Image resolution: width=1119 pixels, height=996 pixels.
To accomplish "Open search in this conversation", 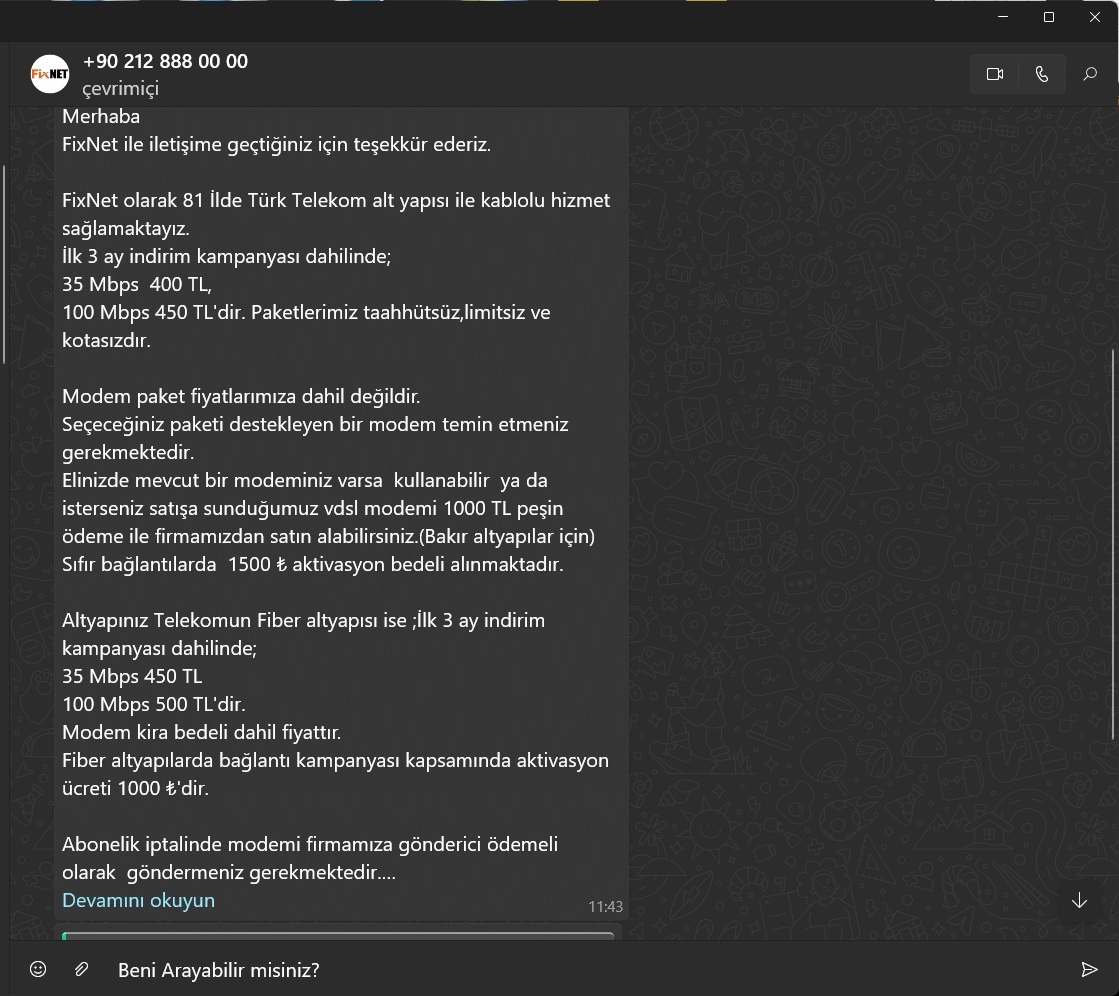I will pos(1090,74).
